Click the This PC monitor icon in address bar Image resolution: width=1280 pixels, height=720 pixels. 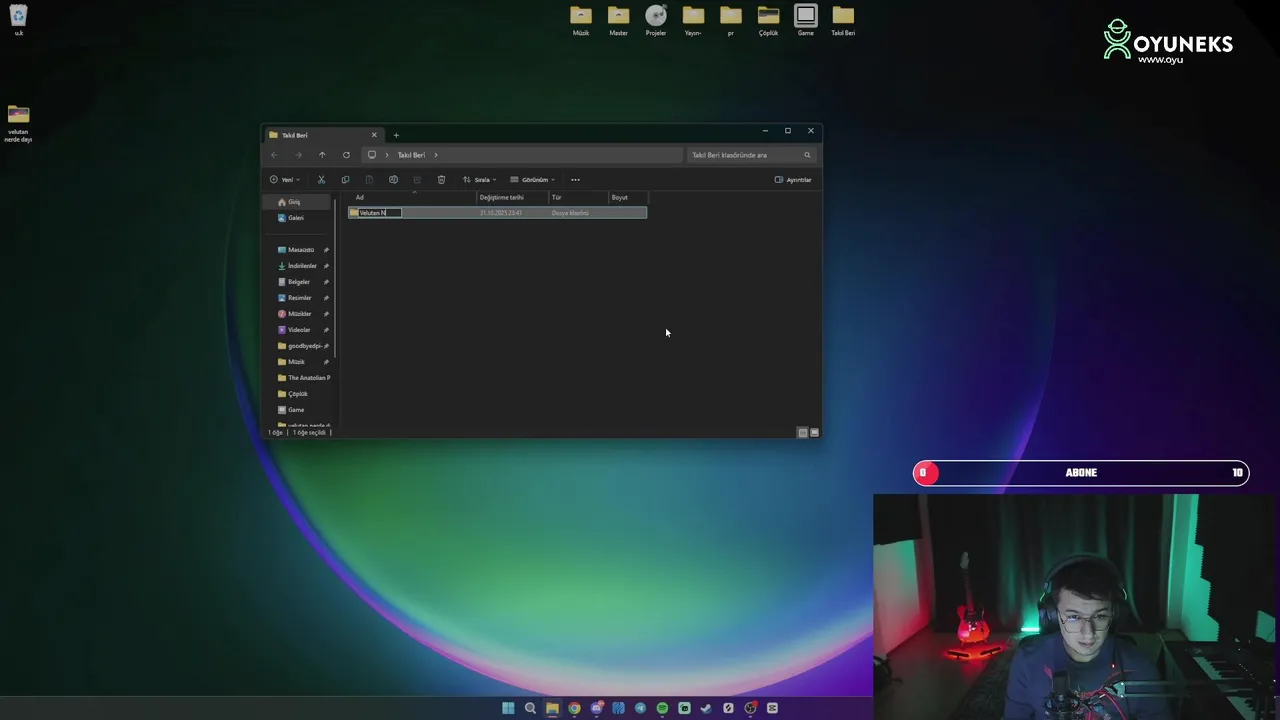click(372, 155)
